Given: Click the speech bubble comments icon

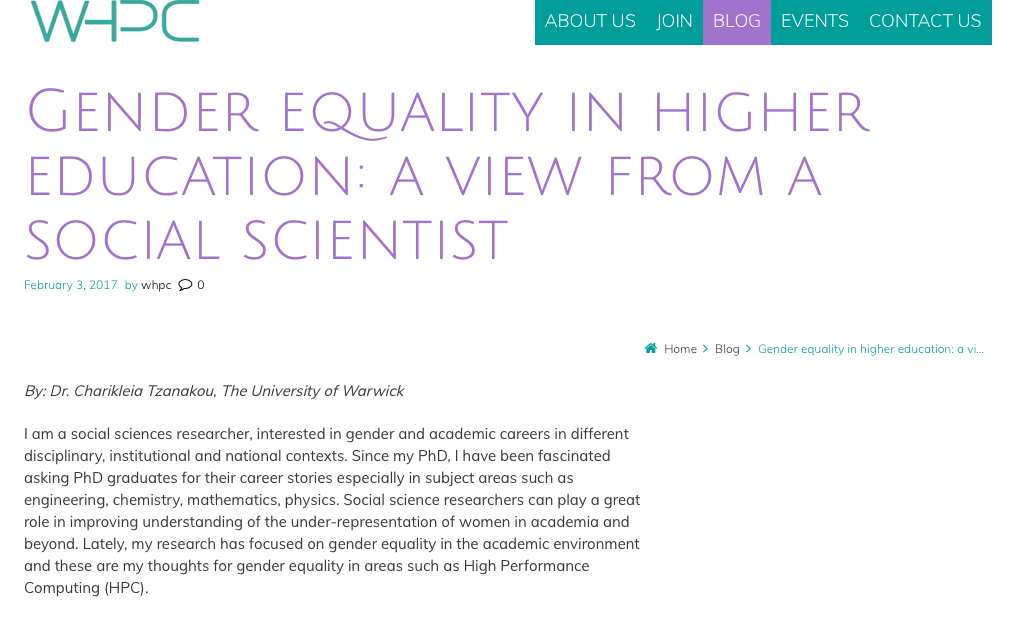Looking at the screenshot, I should click(185, 285).
